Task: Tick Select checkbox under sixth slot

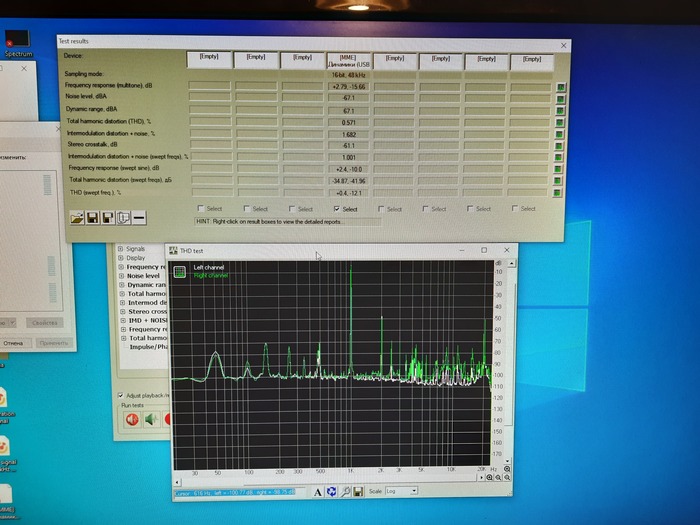Action: [x=425, y=208]
